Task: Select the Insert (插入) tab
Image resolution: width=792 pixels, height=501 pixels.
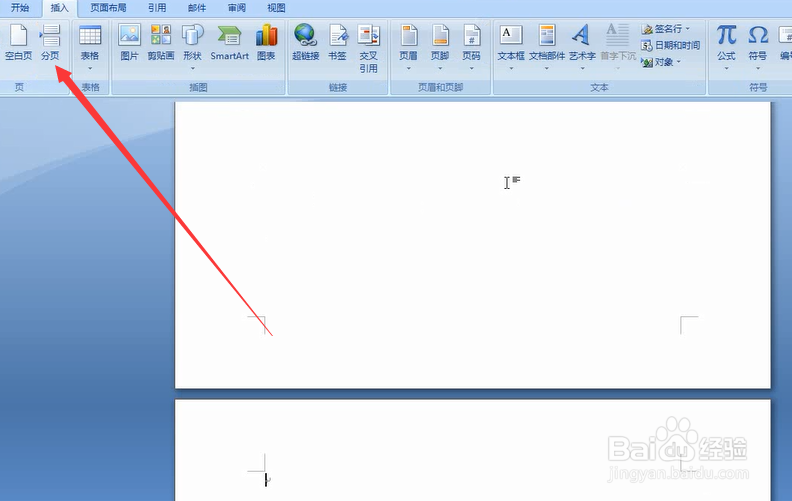Action: click(59, 8)
